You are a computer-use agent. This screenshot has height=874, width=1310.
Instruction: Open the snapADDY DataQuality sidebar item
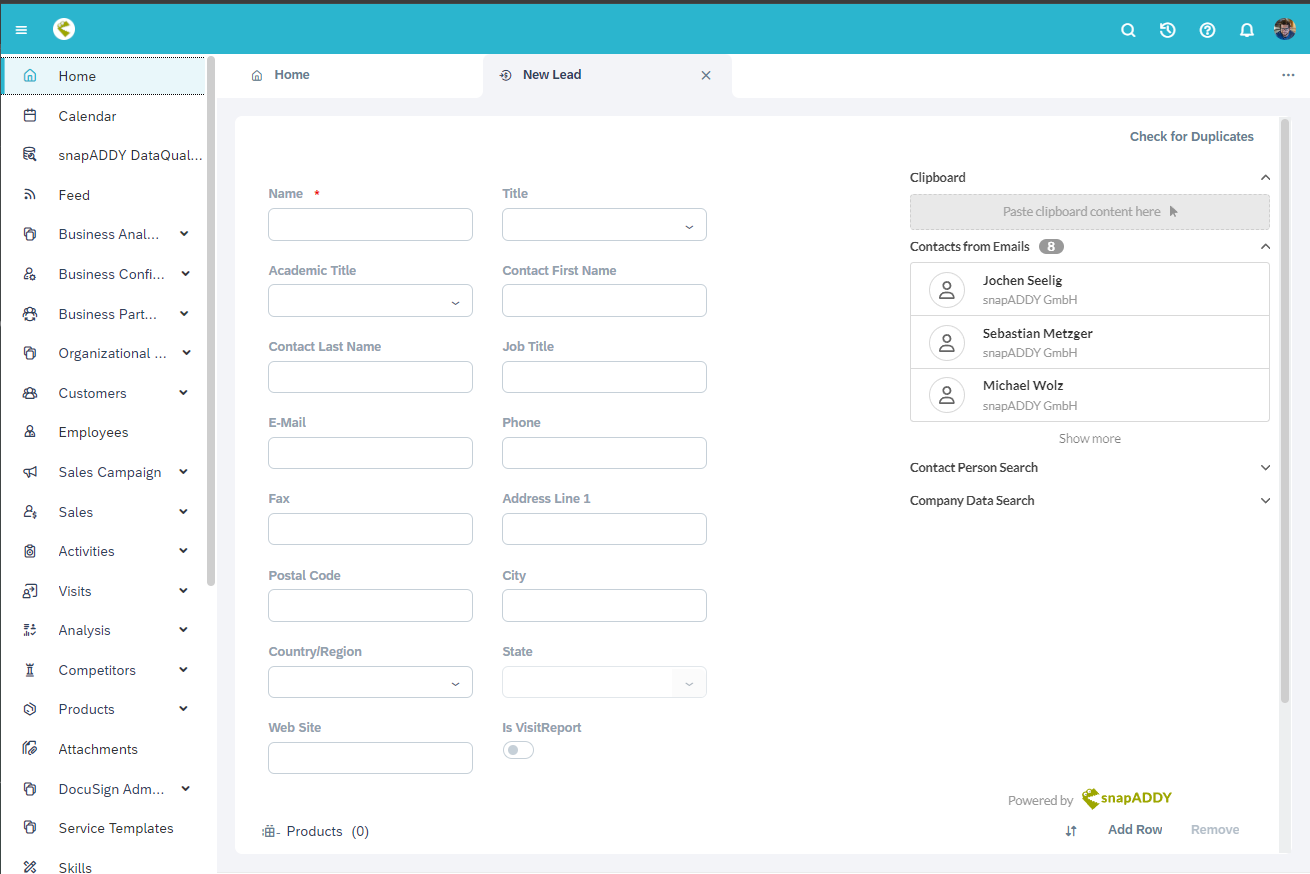(108, 155)
